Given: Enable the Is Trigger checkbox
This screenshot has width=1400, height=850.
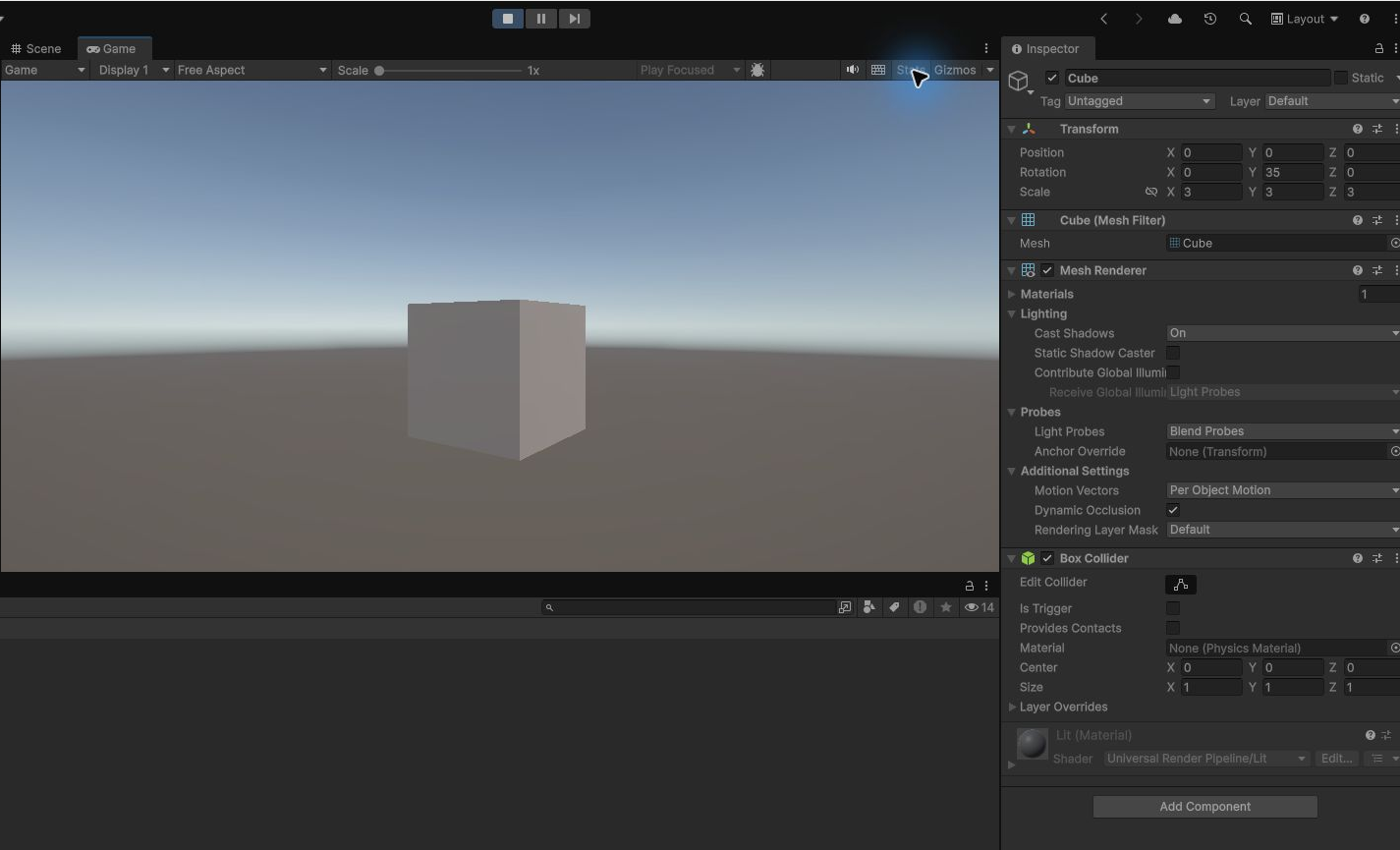Looking at the screenshot, I should coord(1173,608).
